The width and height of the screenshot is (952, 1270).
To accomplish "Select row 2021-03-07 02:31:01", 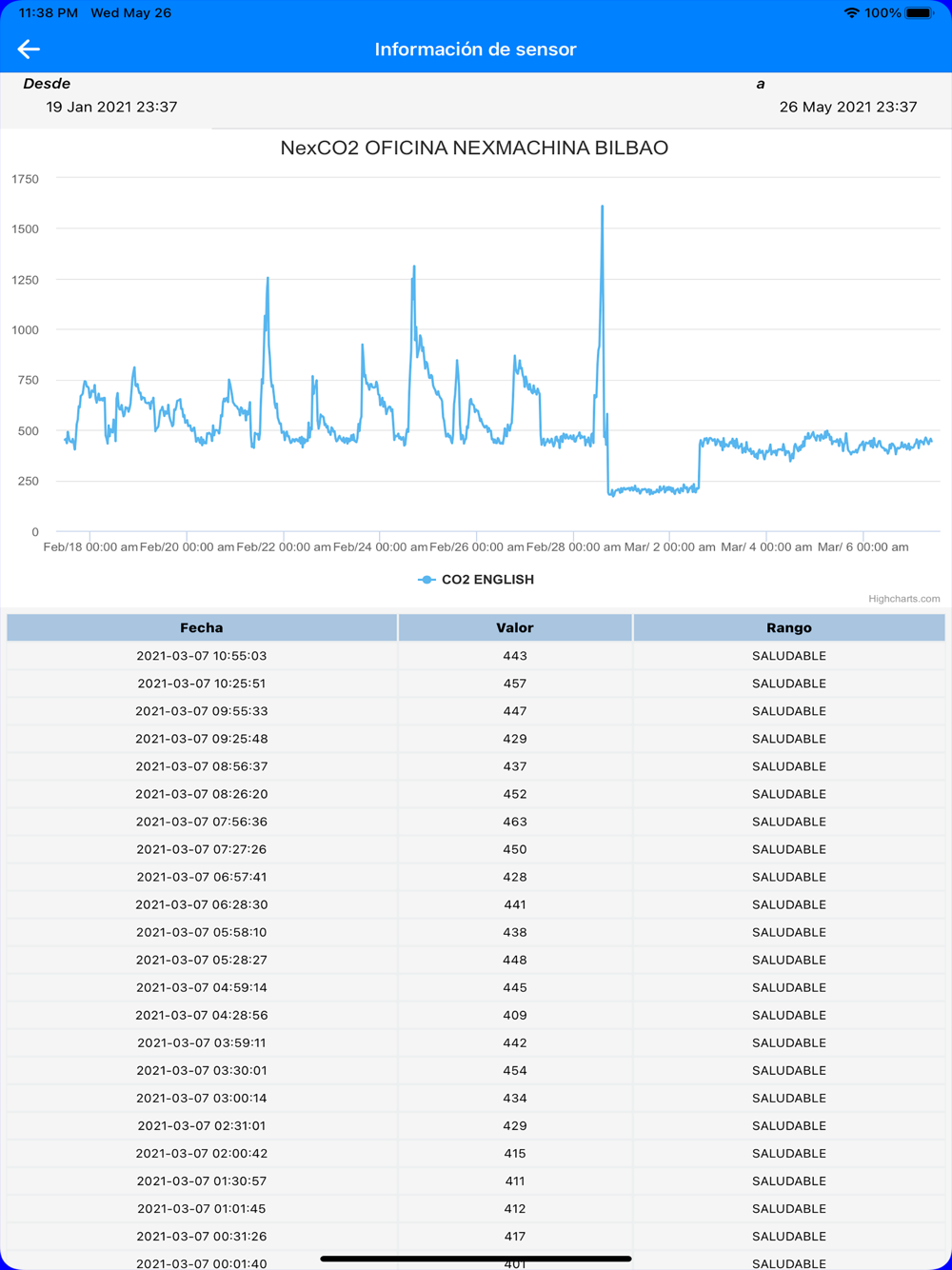I will pyautogui.click(x=476, y=1125).
